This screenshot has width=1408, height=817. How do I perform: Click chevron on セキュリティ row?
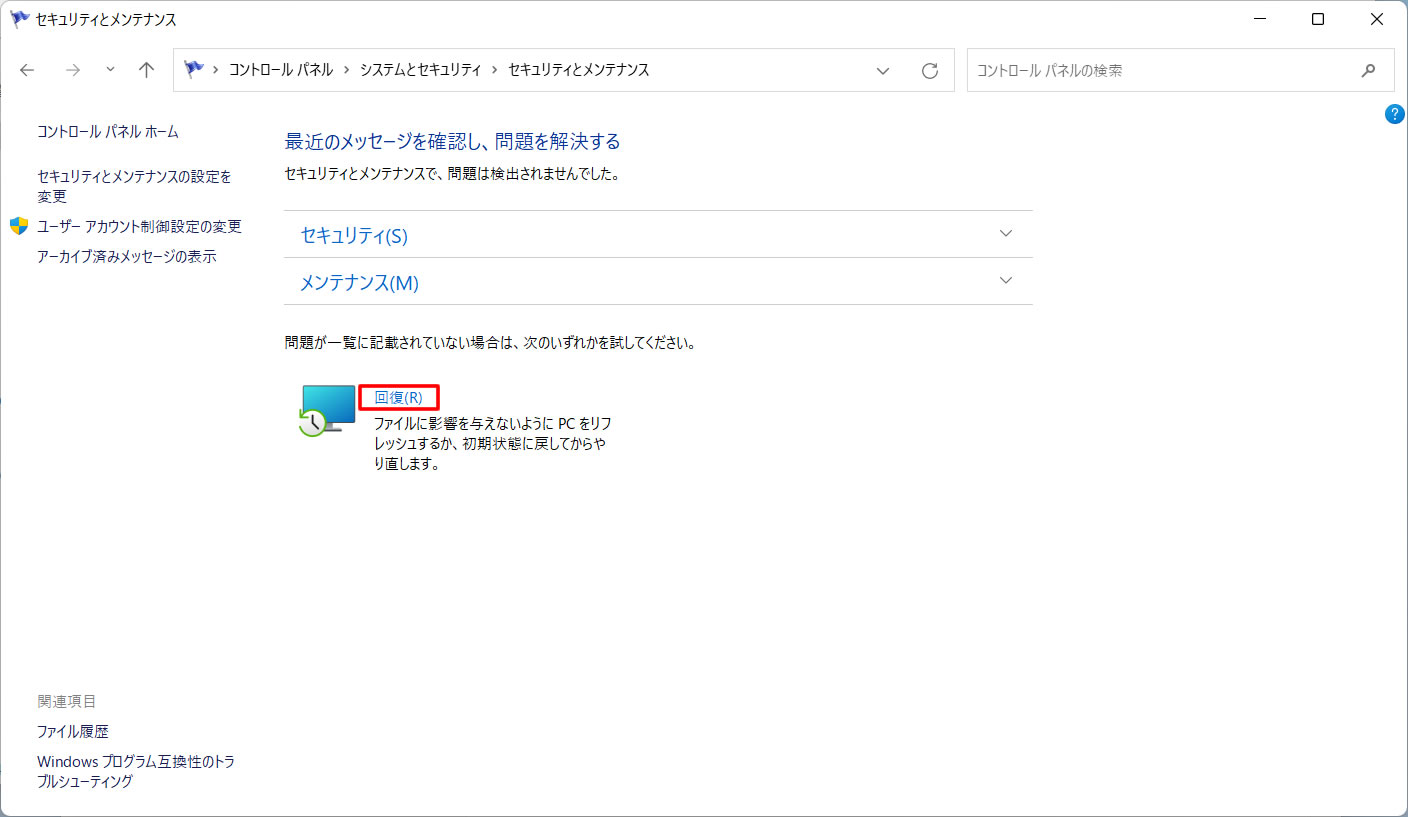click(x=1006, y=233)
